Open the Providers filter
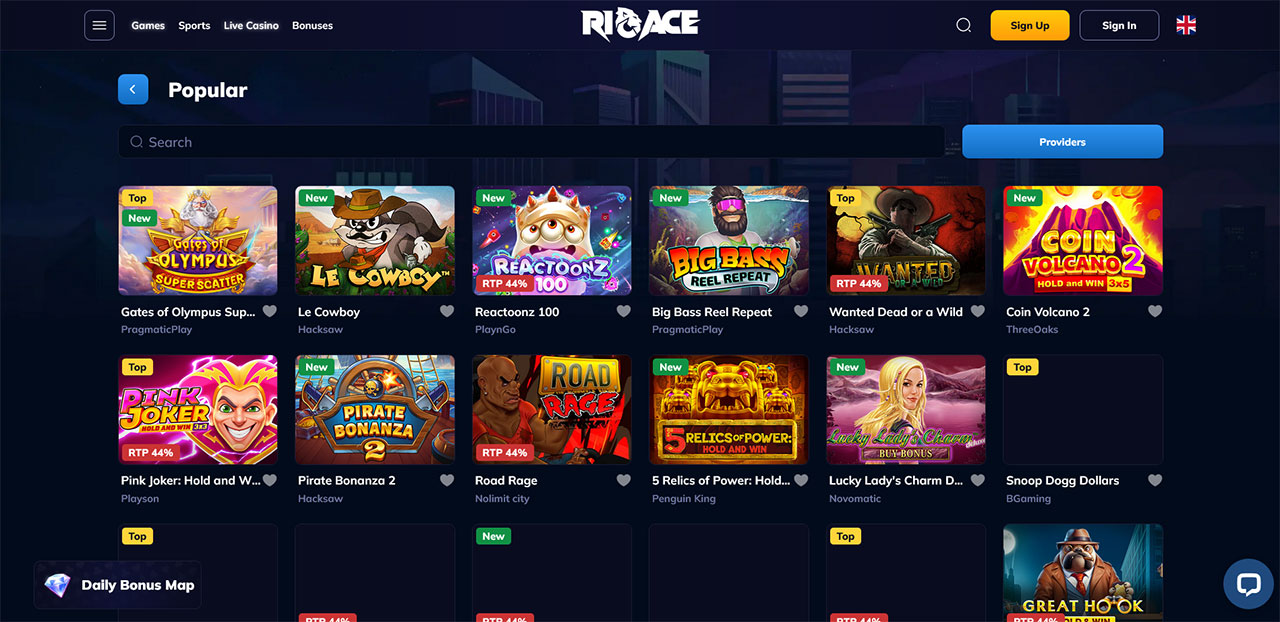 pos(1062,142)
